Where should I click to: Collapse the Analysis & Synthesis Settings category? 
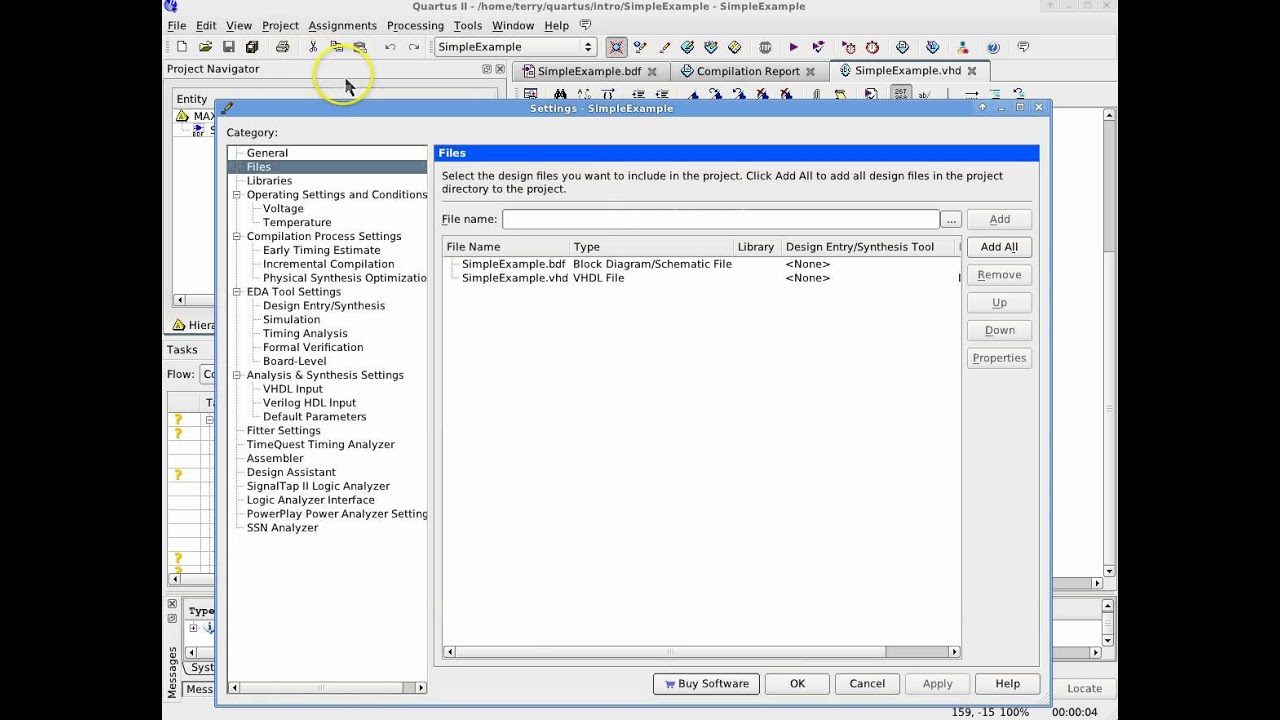(x=237, y=375)
